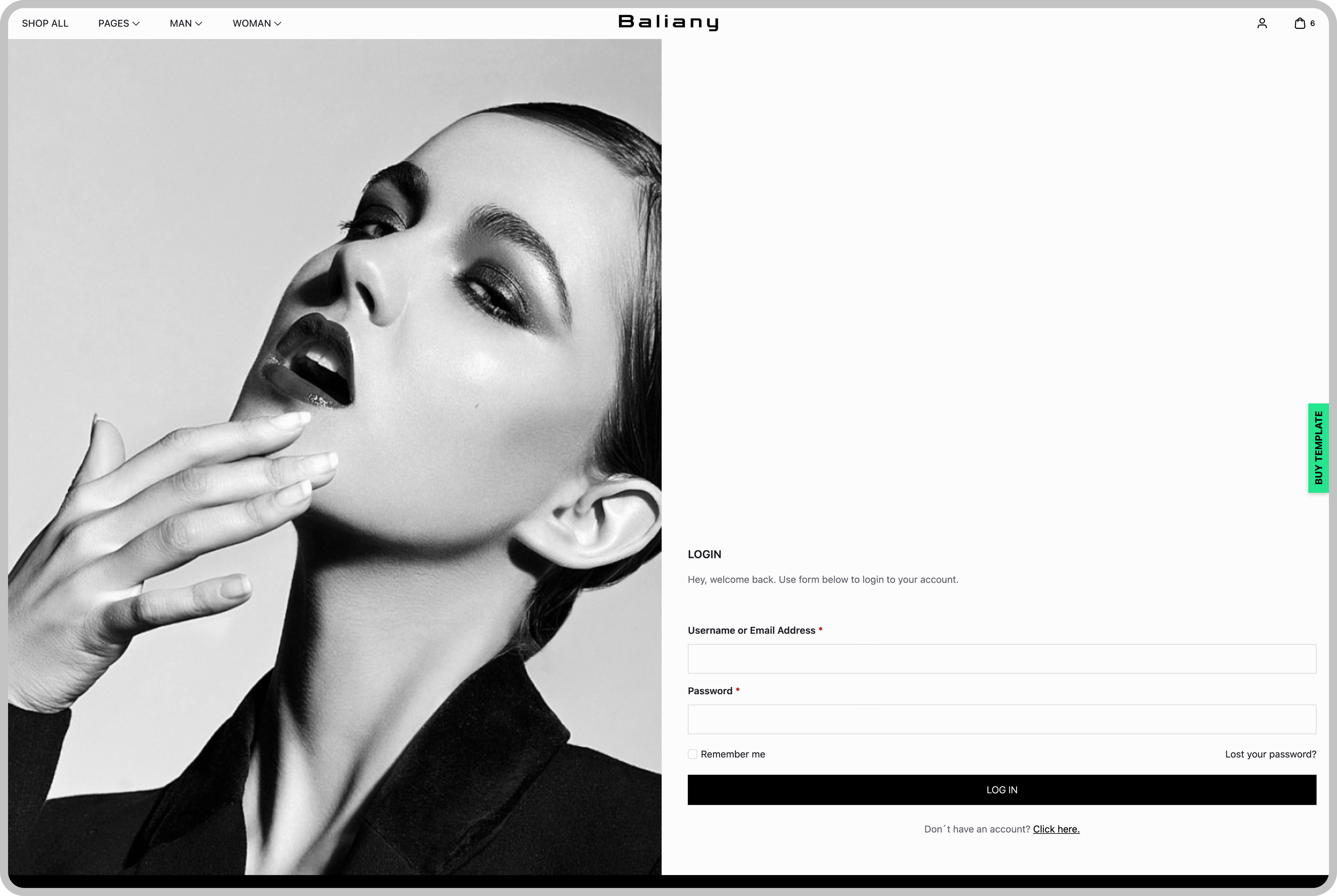Click the black-and-white model photo

(334, 457)
